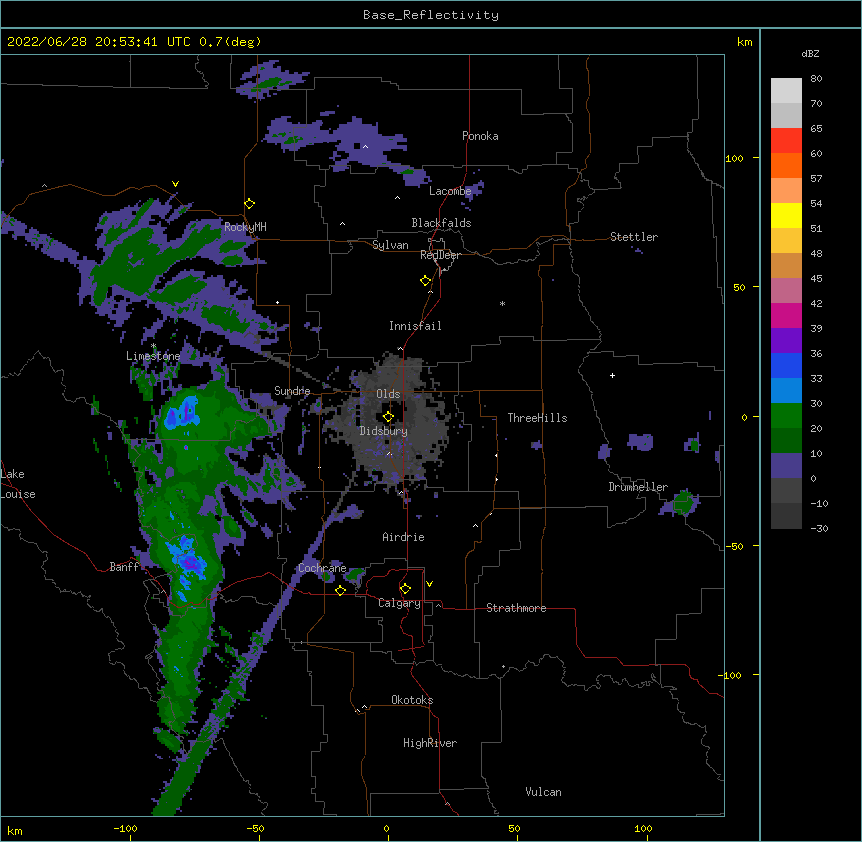Image resolution: width=862 pixels, height=842 pixels.
Task: Click the yellow V marker north of RockyMH
Action: 175,184
